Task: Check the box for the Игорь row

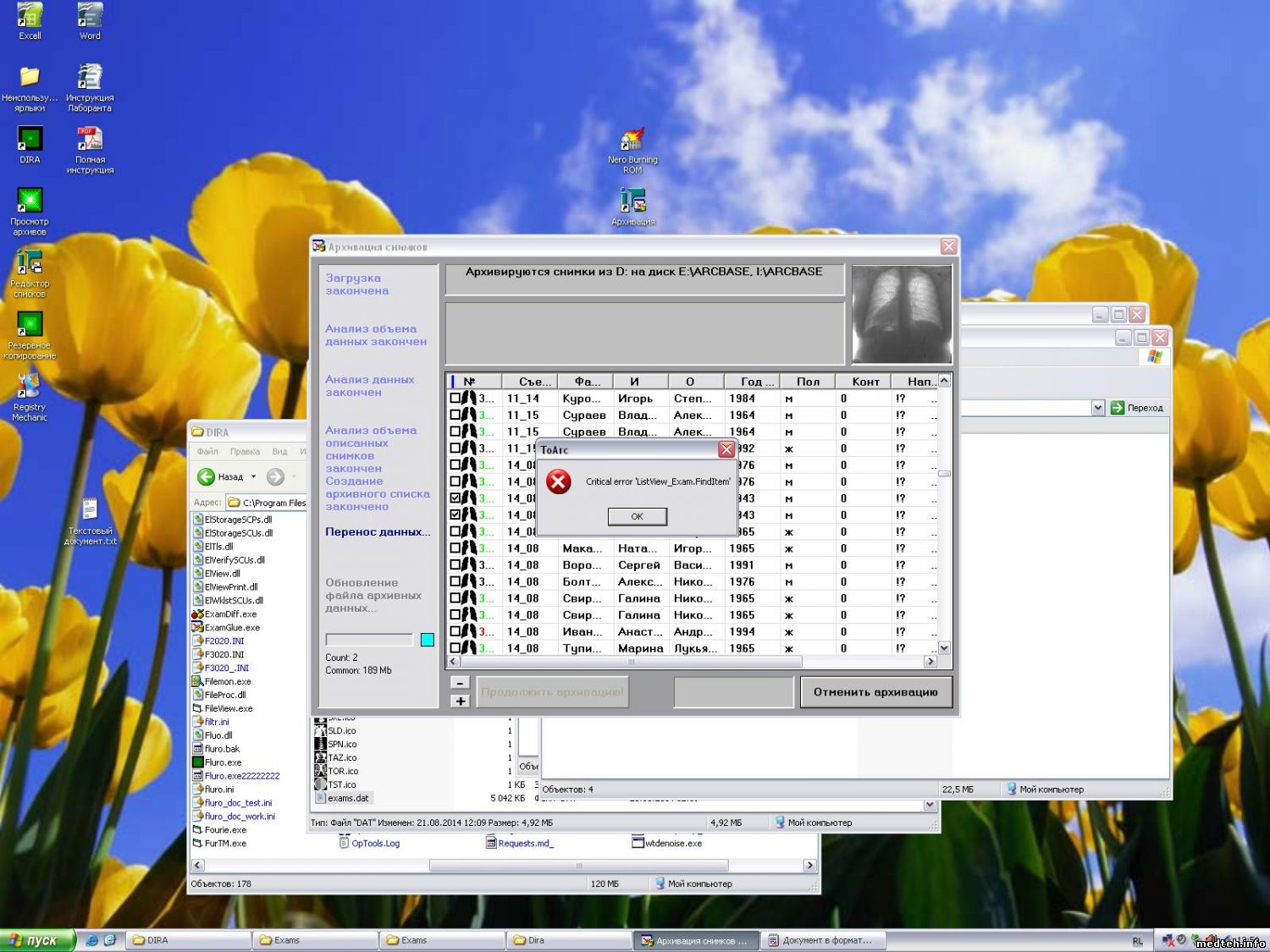Action: point(456,399)
